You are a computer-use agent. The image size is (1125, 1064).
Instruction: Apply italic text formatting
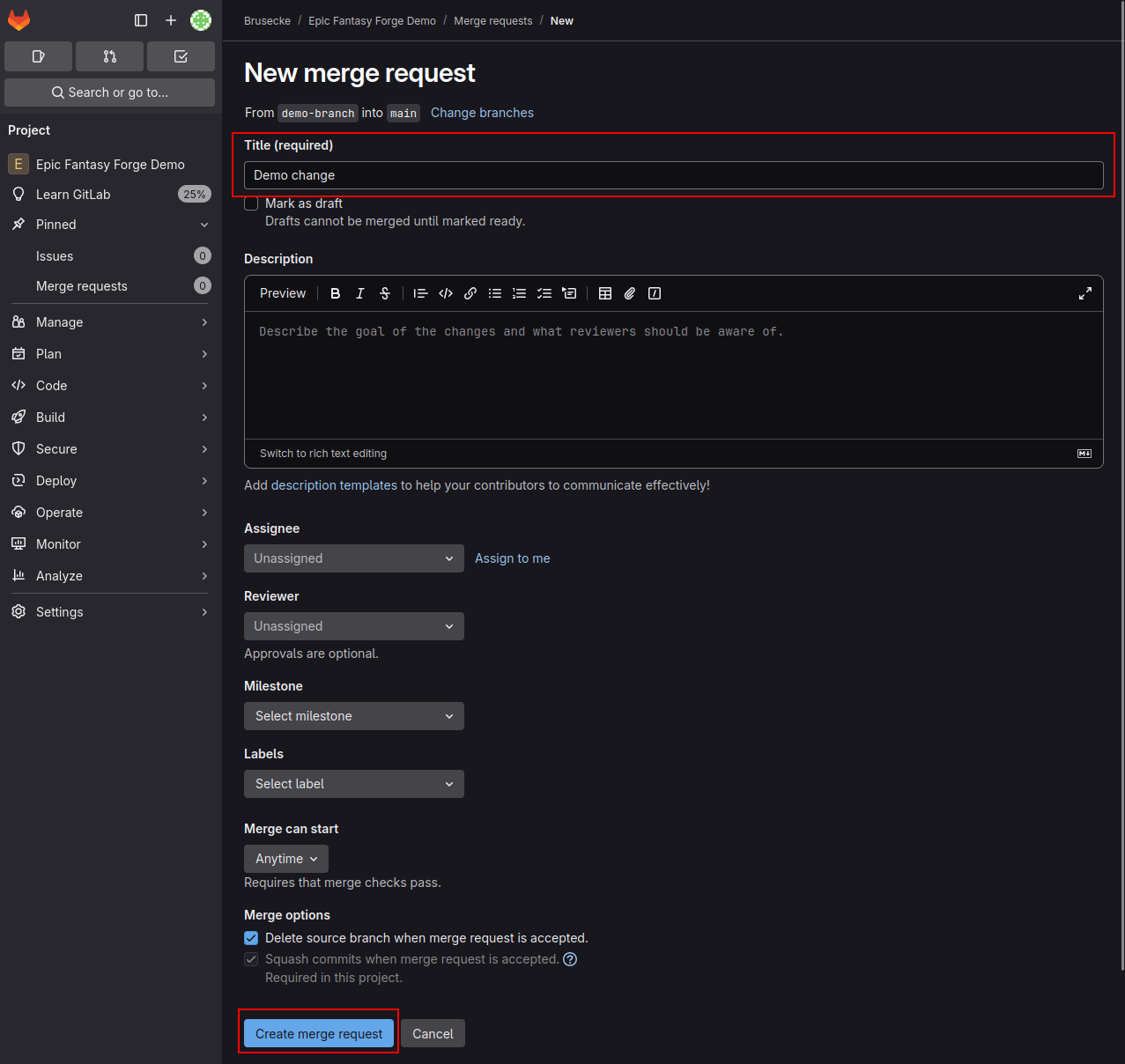[360, 293]
